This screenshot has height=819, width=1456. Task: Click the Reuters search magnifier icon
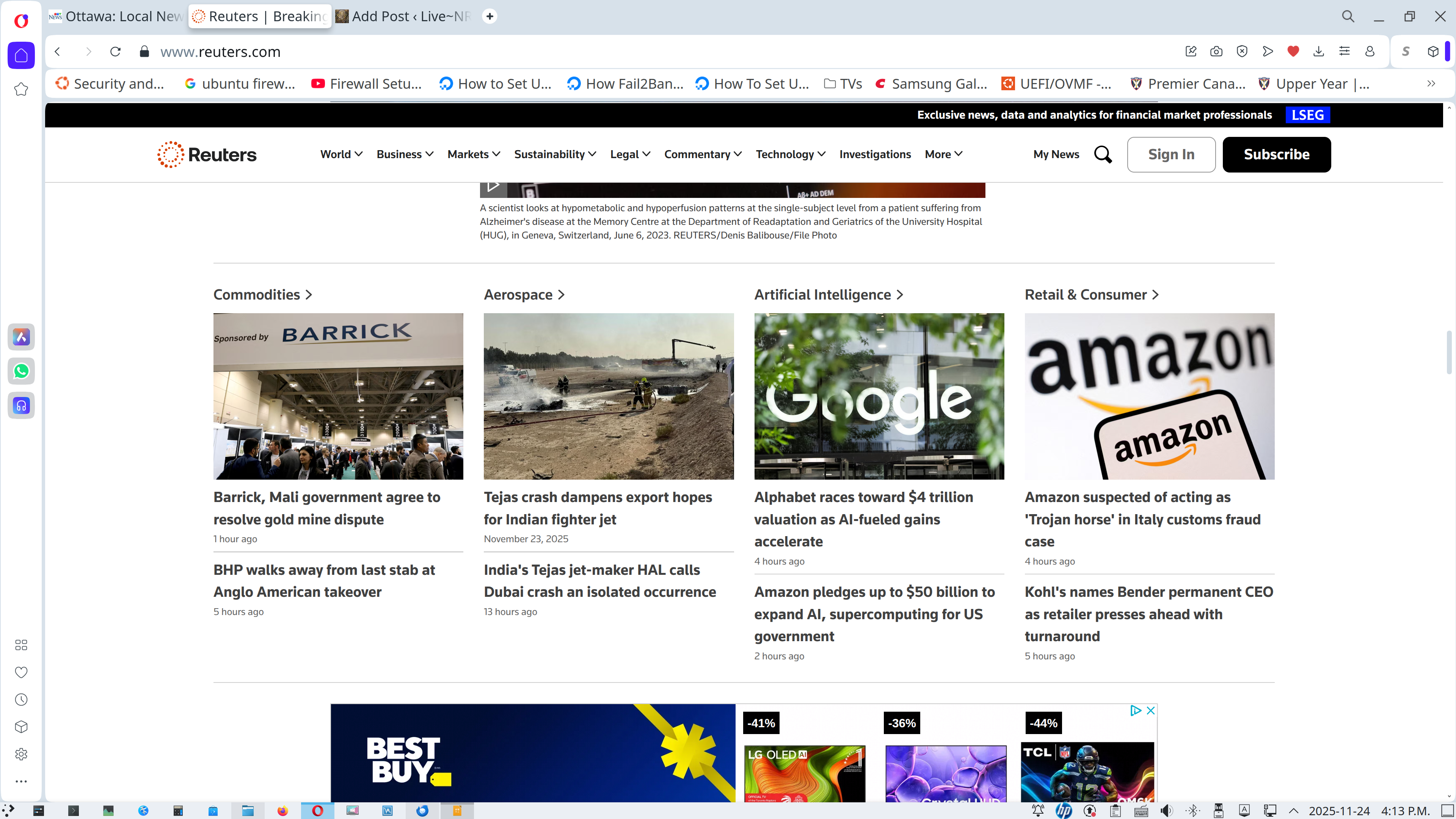click(1102, 154)
